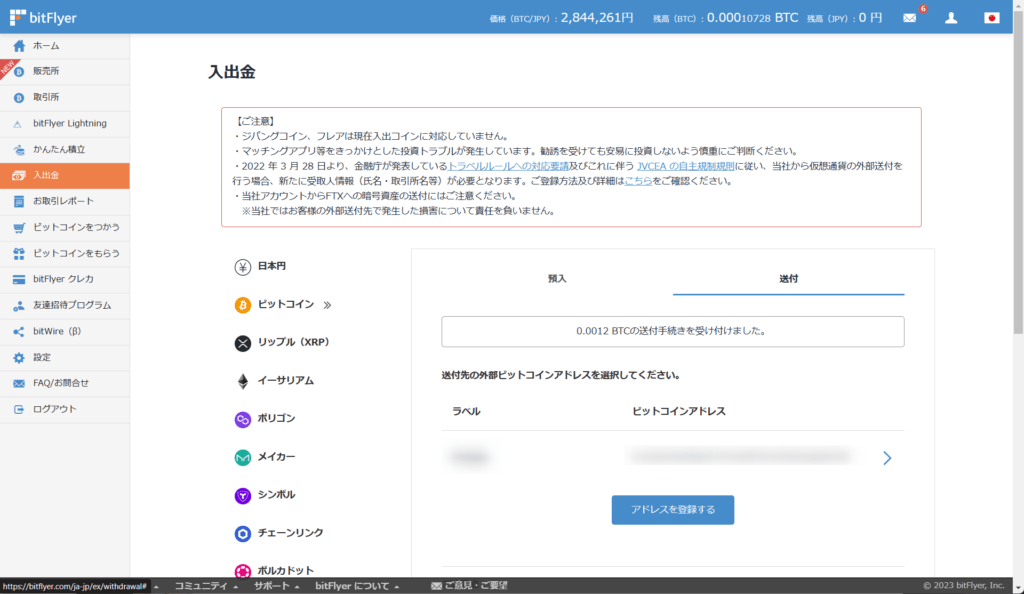Select the Ripple XRP icon
1024x594 pixels.
pyautogui.click(x=242, y=343)
